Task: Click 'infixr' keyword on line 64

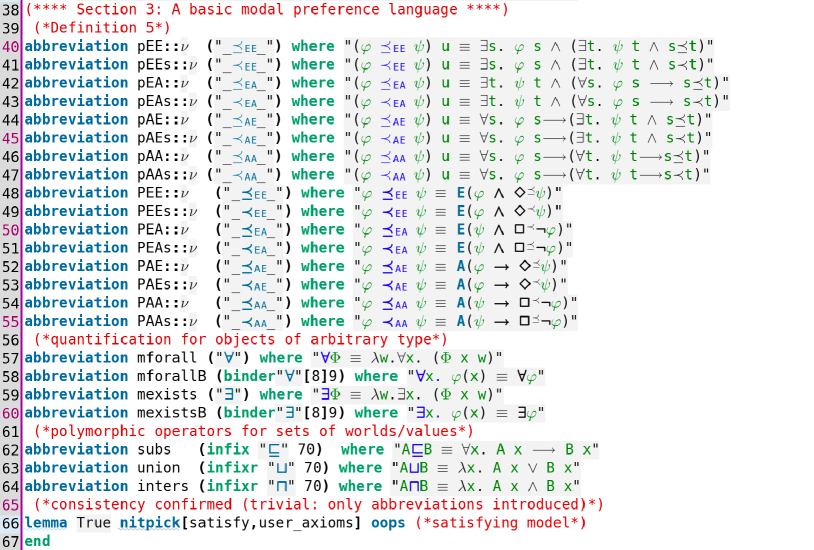Action: (x=232, y=486)
